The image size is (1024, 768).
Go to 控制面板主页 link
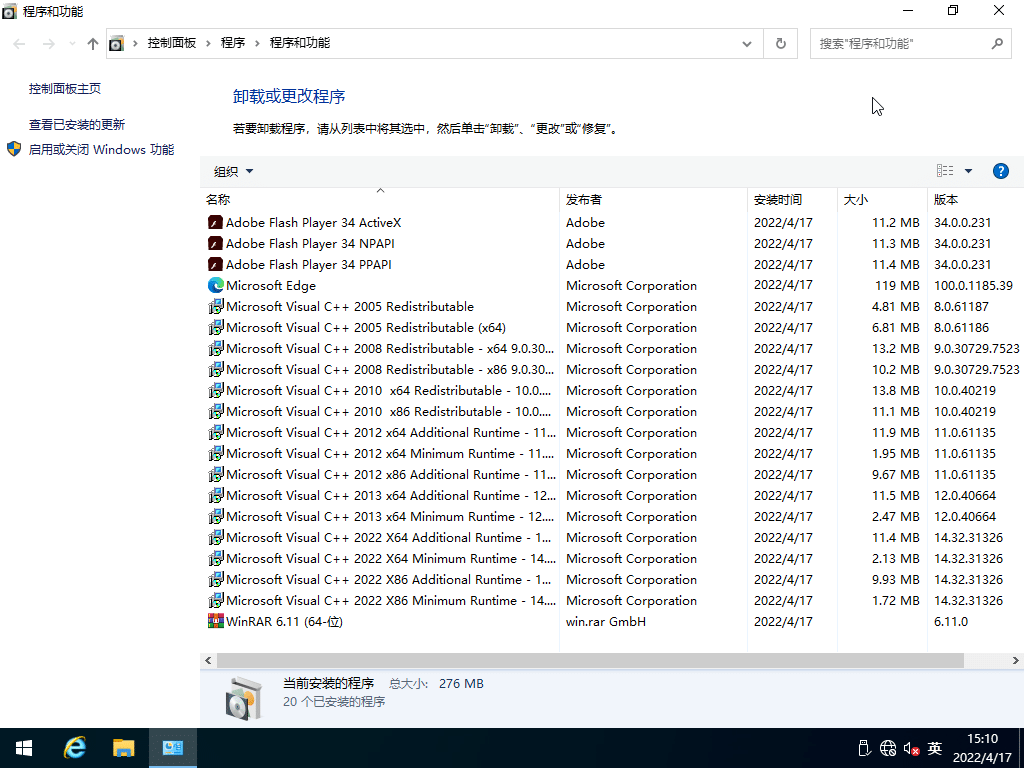65,89
